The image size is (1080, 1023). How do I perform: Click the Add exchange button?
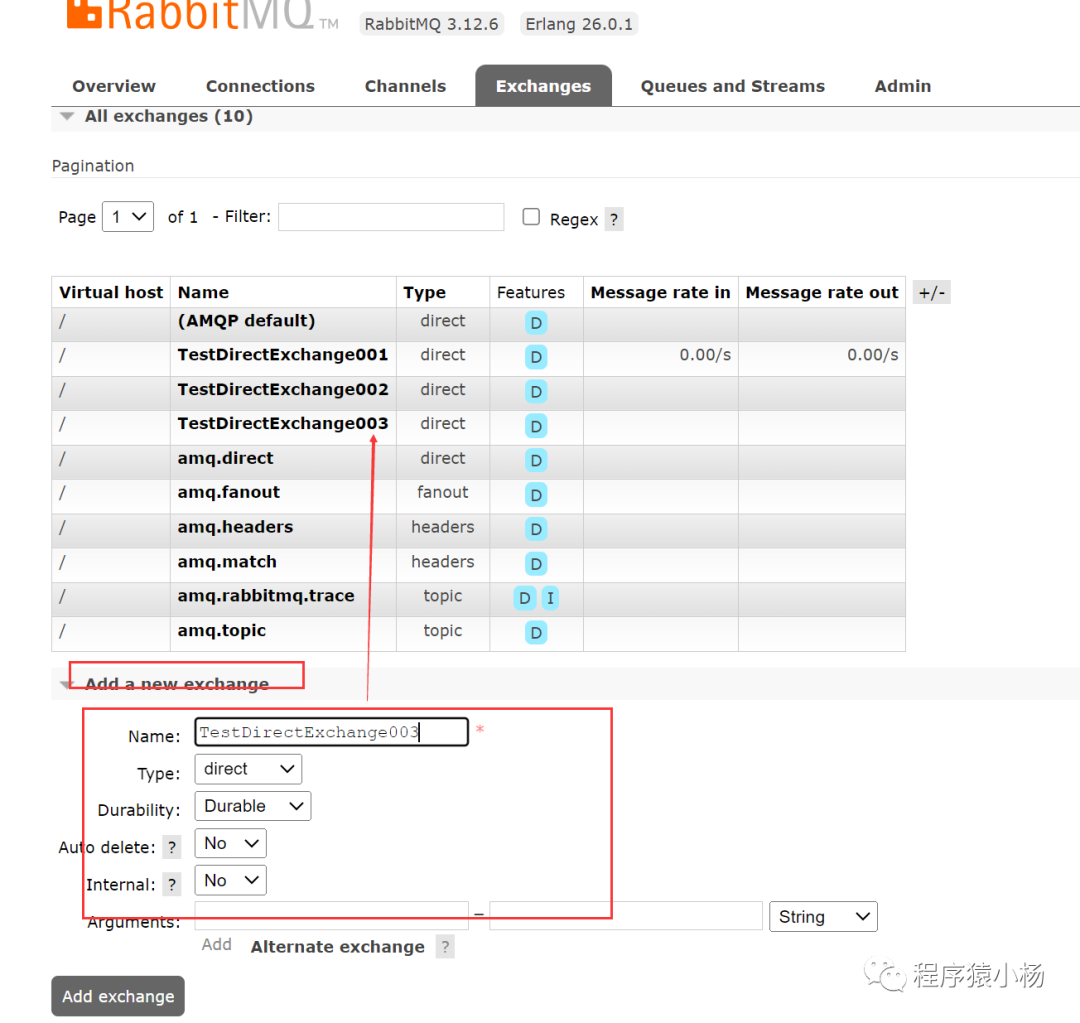pos(117,996)
